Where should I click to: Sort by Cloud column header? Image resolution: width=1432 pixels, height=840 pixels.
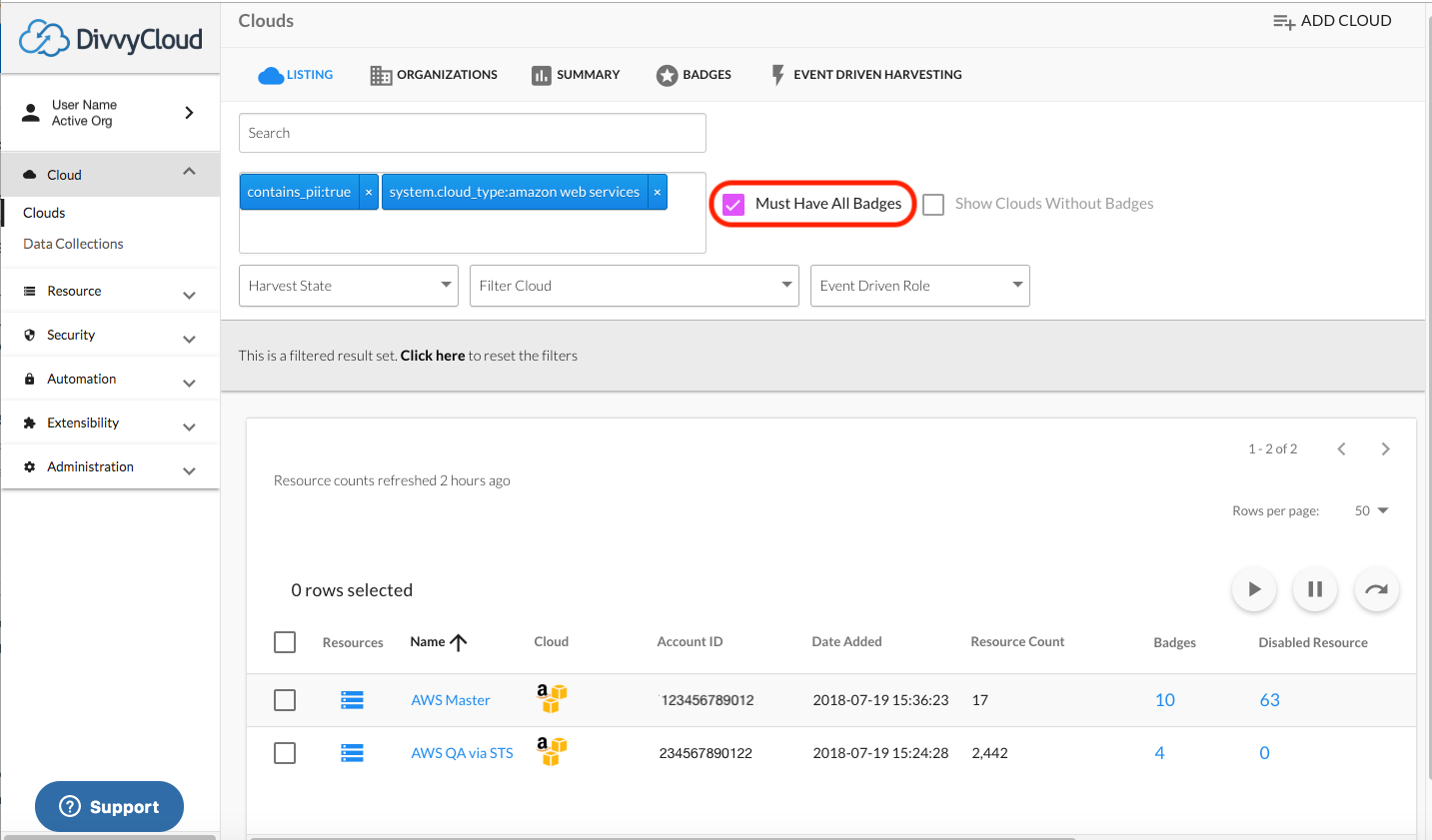coord(551,642)
